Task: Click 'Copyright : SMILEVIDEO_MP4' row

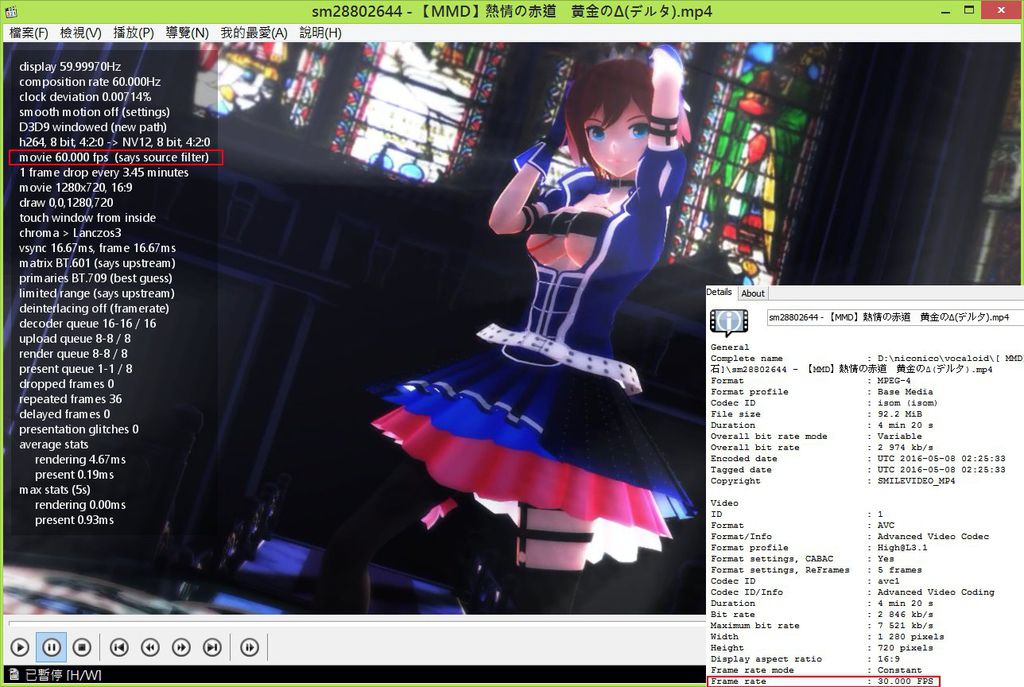Action: pos(833,481)
